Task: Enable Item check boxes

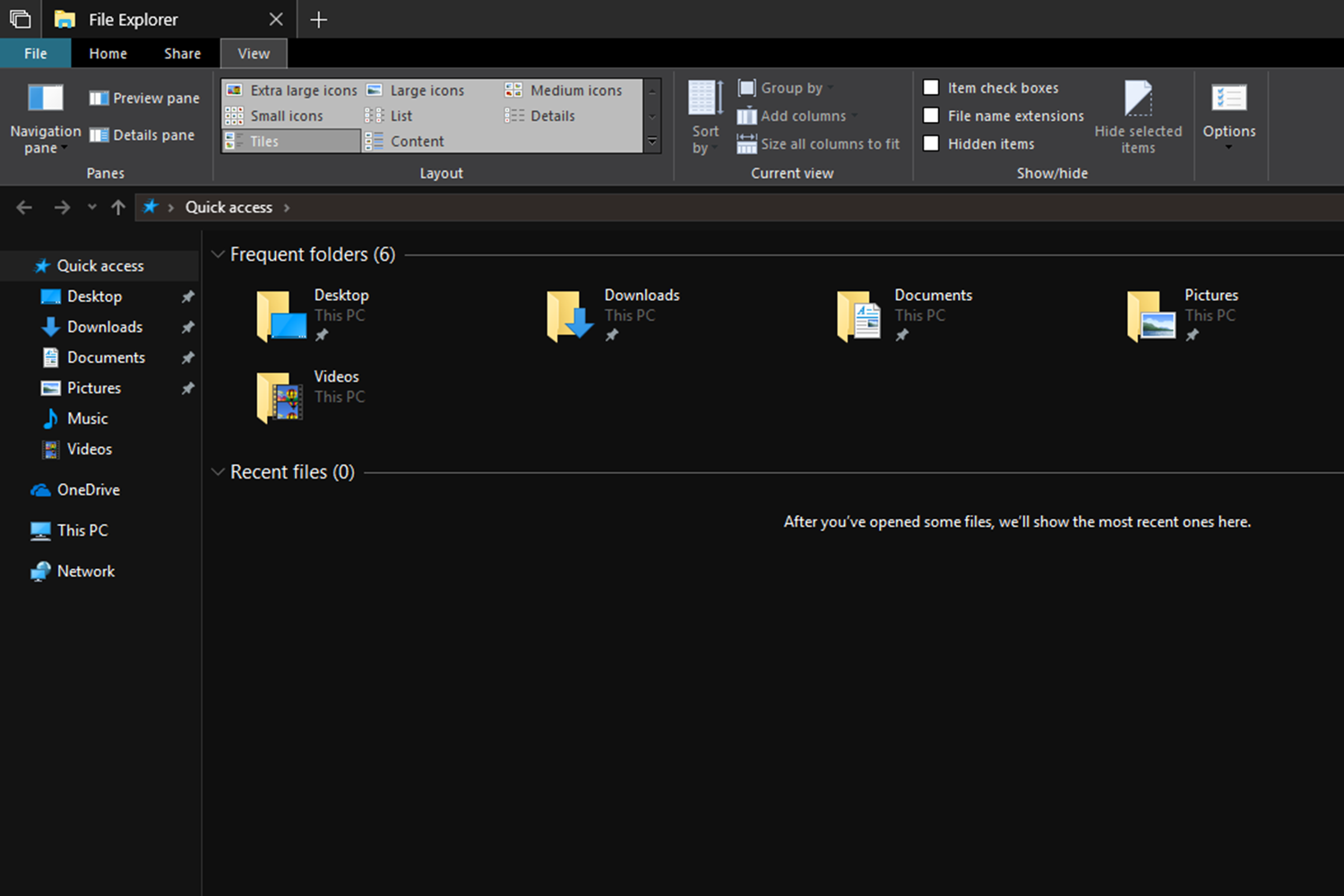Action: coord(932,88)
